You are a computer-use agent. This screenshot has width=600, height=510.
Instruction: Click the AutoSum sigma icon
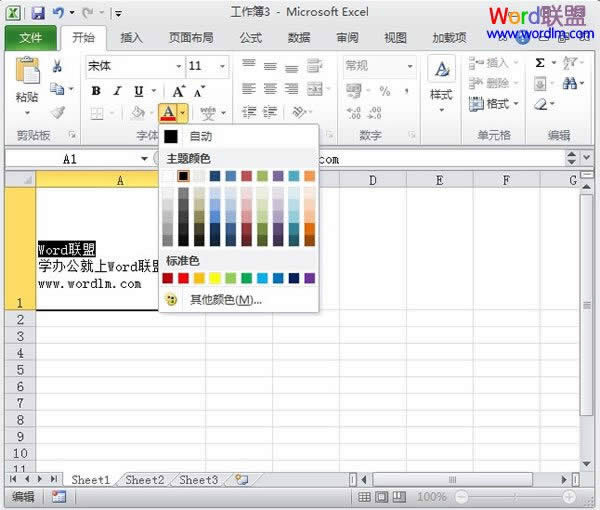click(x=540, y=63)
